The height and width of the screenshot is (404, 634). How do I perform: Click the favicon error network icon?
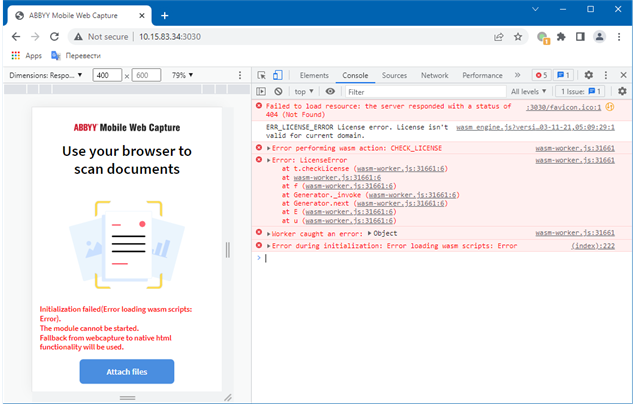[x=610, y=107]
